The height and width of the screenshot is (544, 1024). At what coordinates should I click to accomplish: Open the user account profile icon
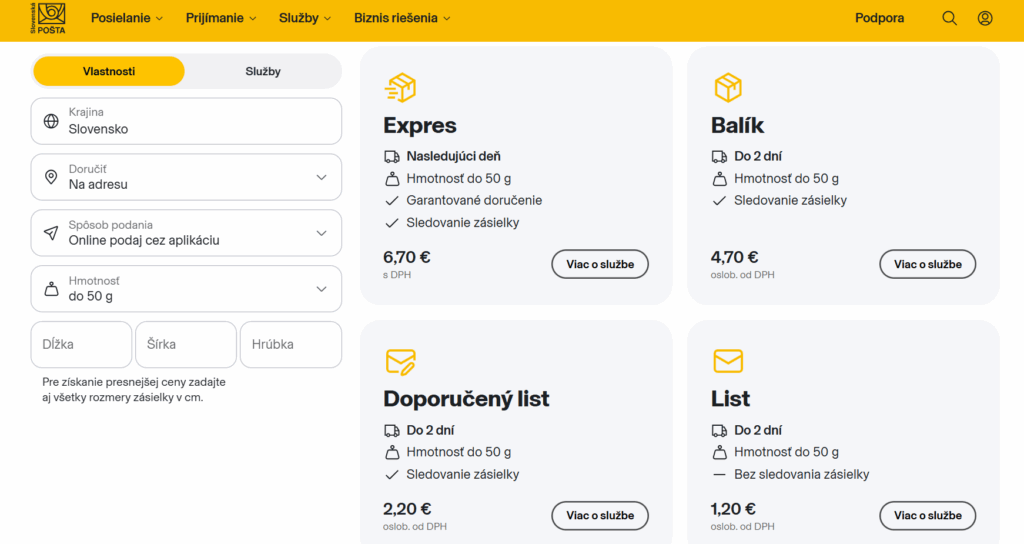(x=985, y=18)
